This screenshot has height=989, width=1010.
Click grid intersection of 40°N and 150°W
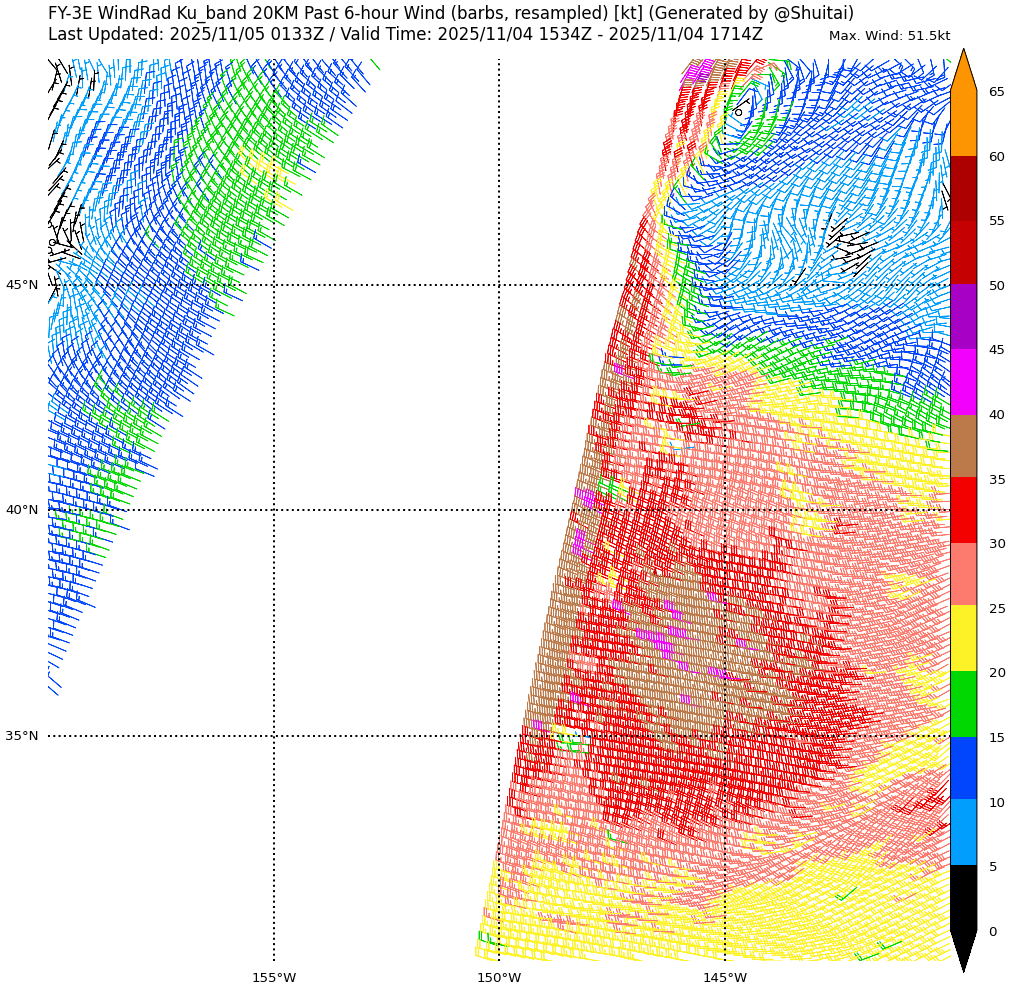pyautogui.click(x=499, y=510)
